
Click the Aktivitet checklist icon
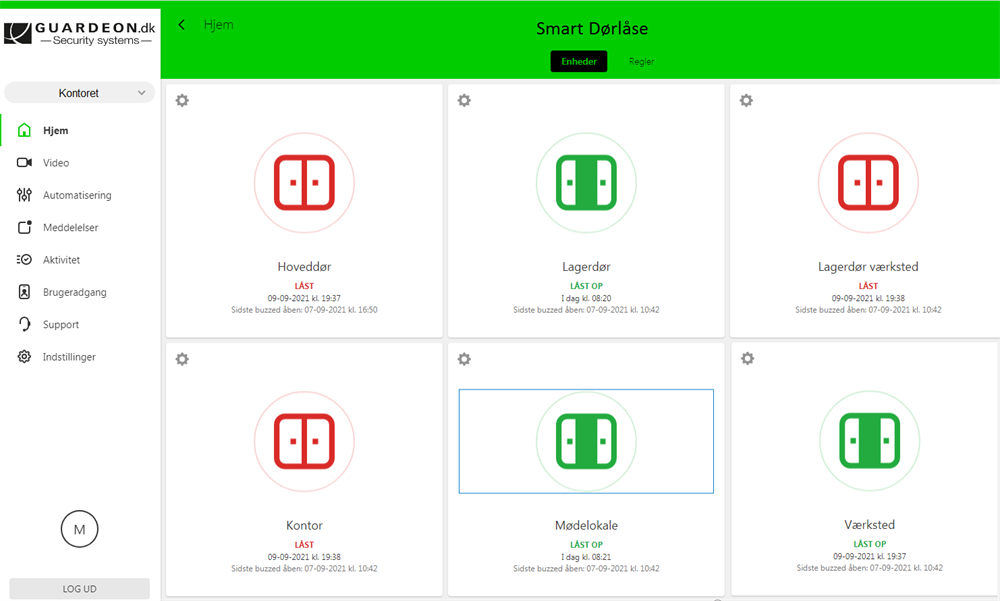[x=24, y=260]
